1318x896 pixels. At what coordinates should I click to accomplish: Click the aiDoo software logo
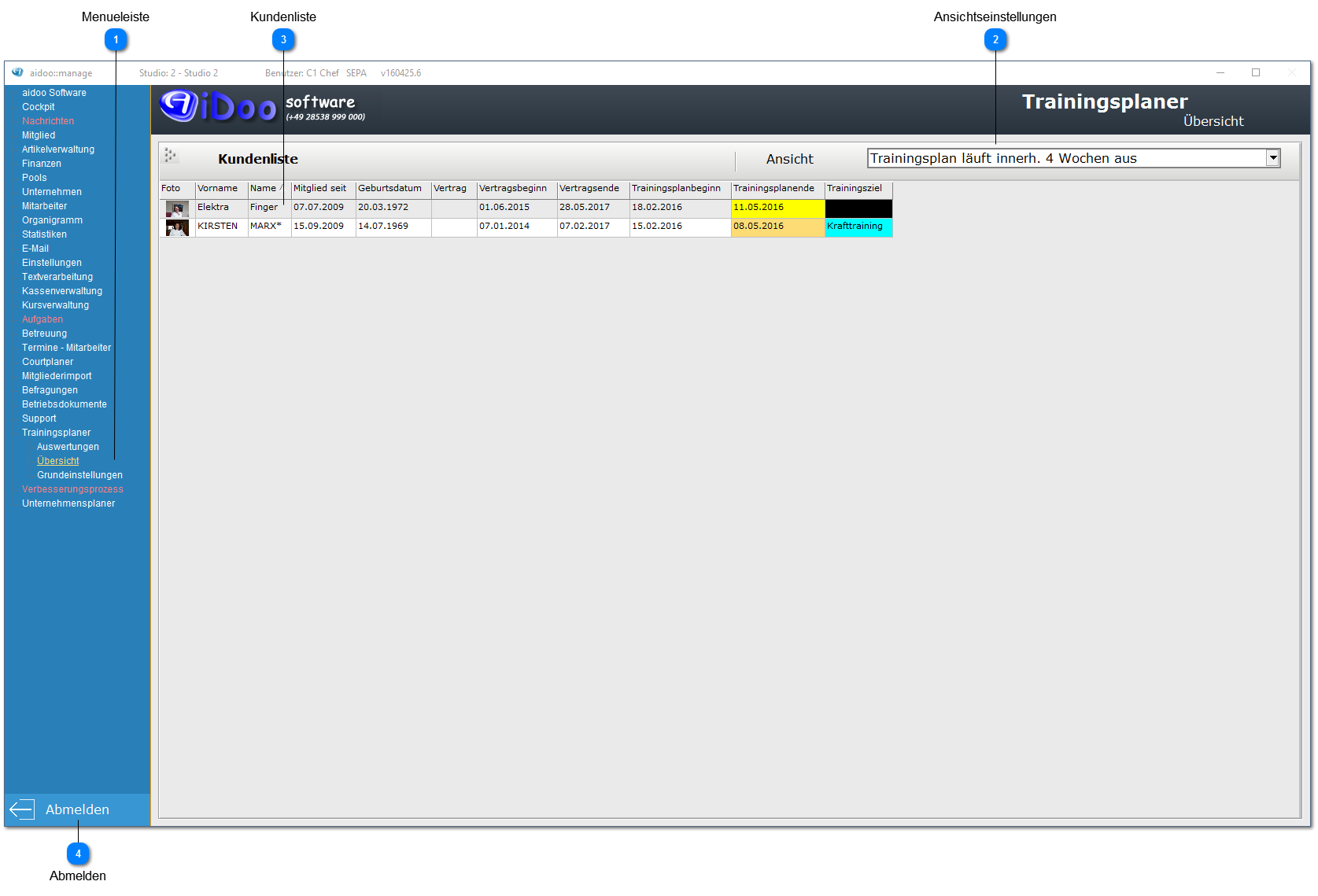(263, 107)
